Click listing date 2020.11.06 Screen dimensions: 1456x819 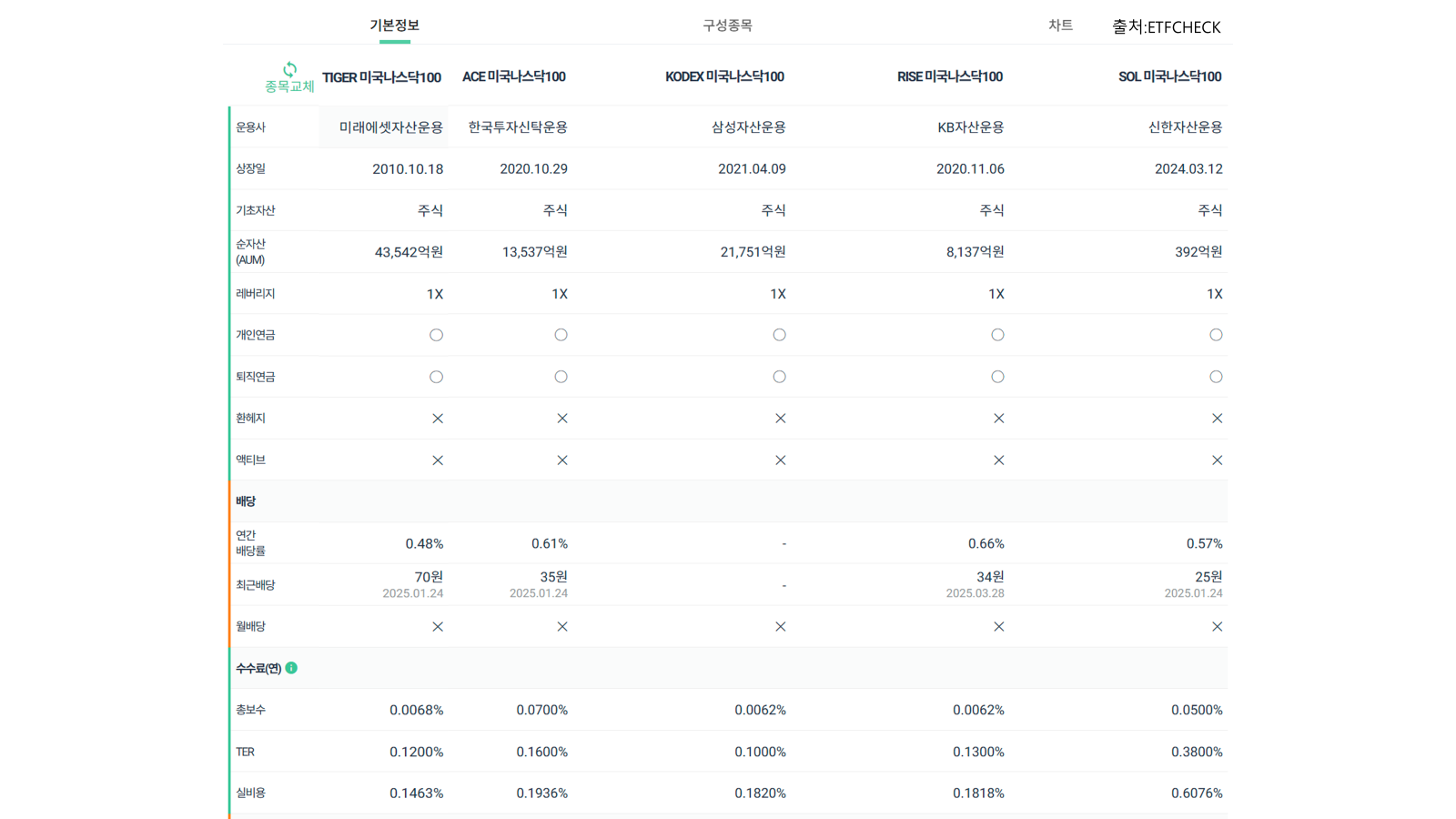970,169
